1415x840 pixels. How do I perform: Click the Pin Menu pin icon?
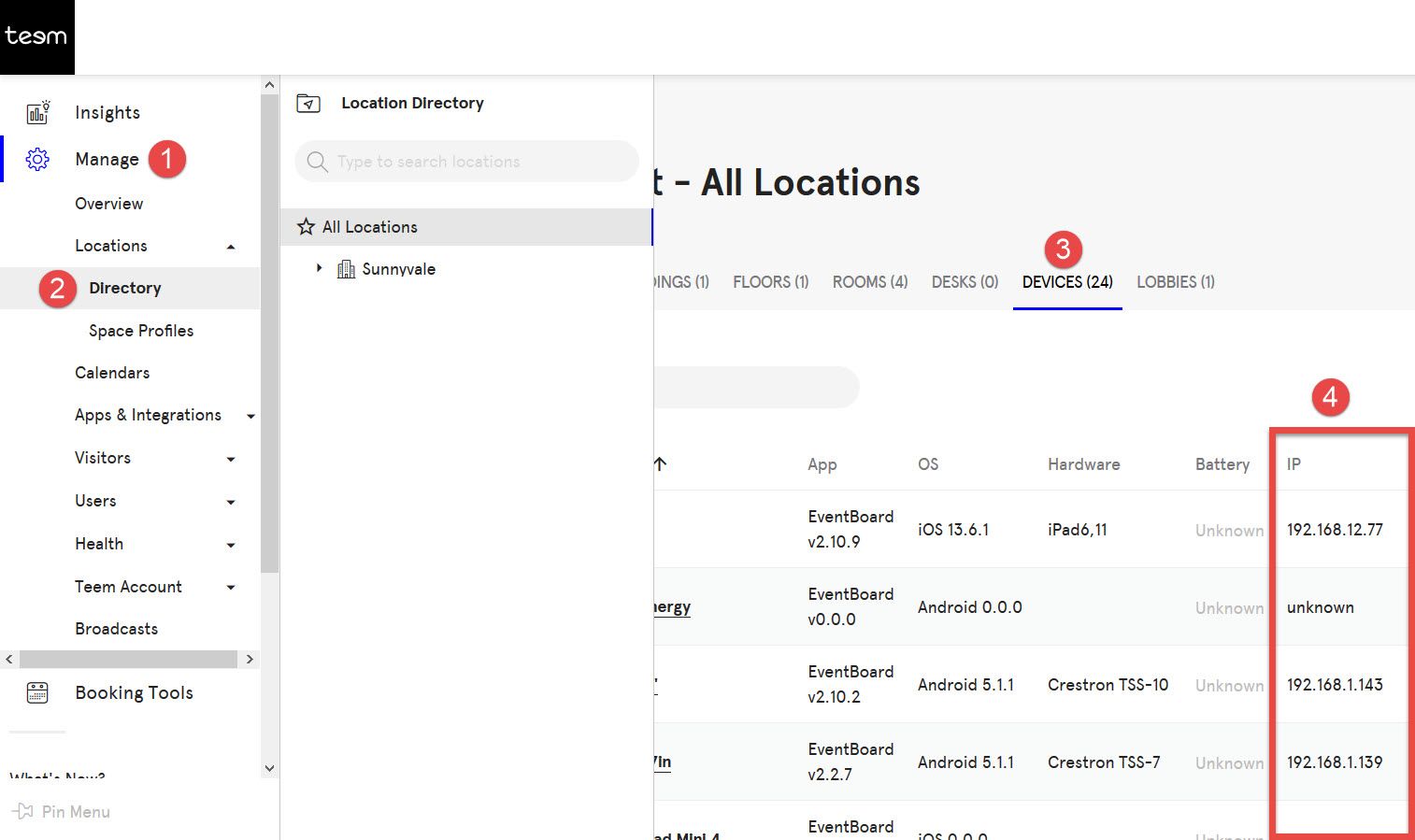click(x=22, y=812)
